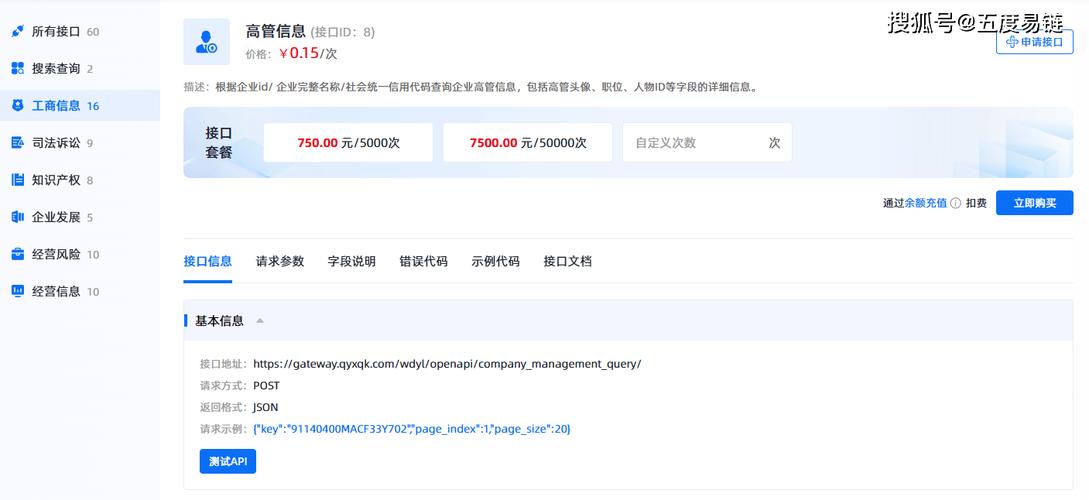Click the 企业发展 sidebar icon
Viewport: 1089px width, 500px height.
[18, 217]
